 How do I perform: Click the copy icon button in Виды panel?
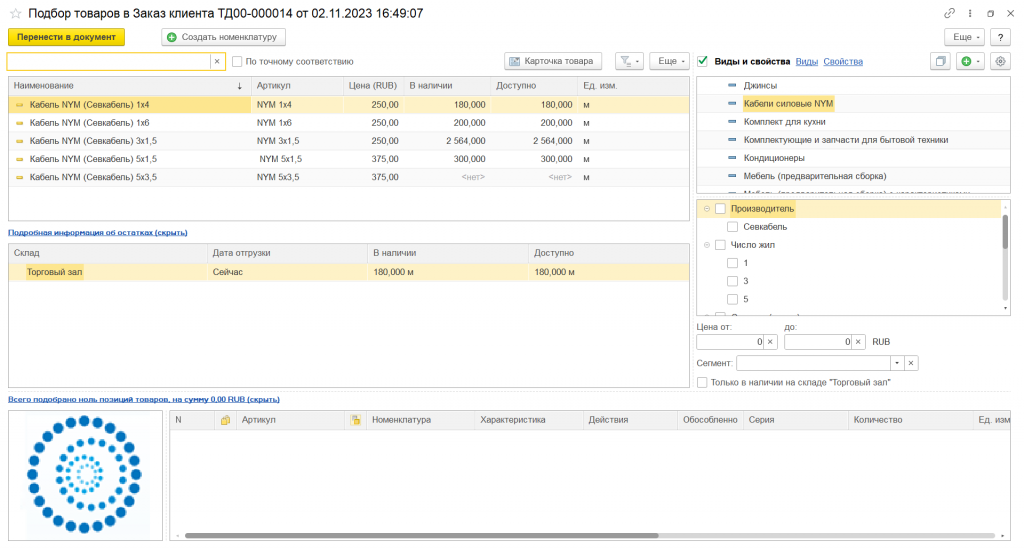pos(940,61)
